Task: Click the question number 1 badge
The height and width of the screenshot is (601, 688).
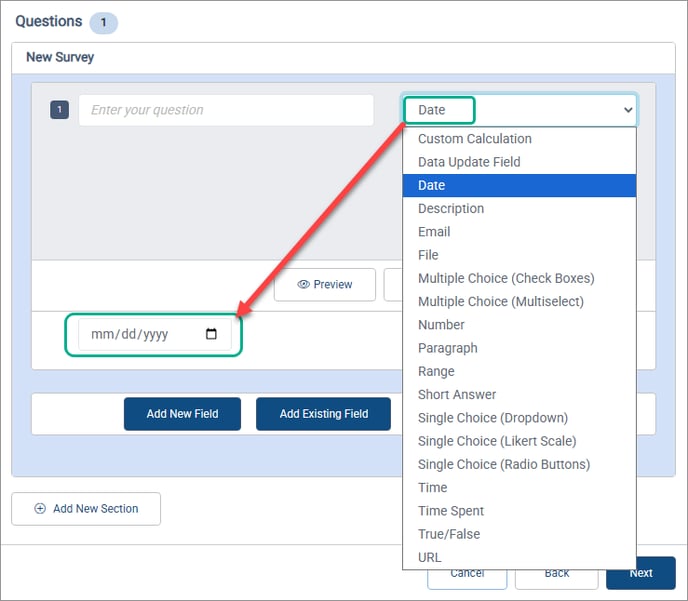Action: click(59, 110)
